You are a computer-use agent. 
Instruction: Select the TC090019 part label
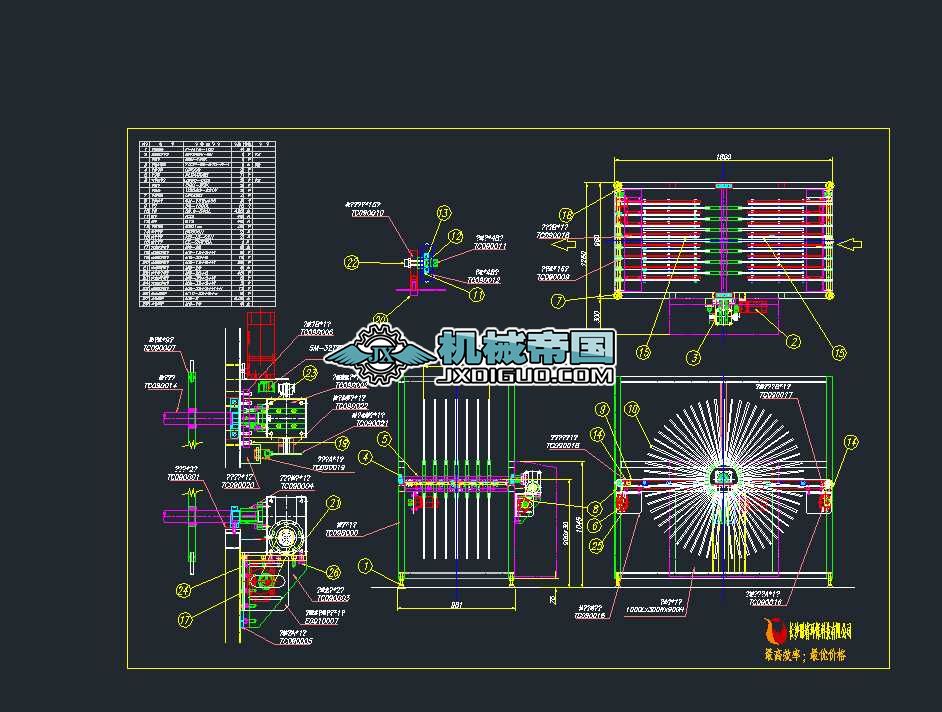click(x=329, y=467)
